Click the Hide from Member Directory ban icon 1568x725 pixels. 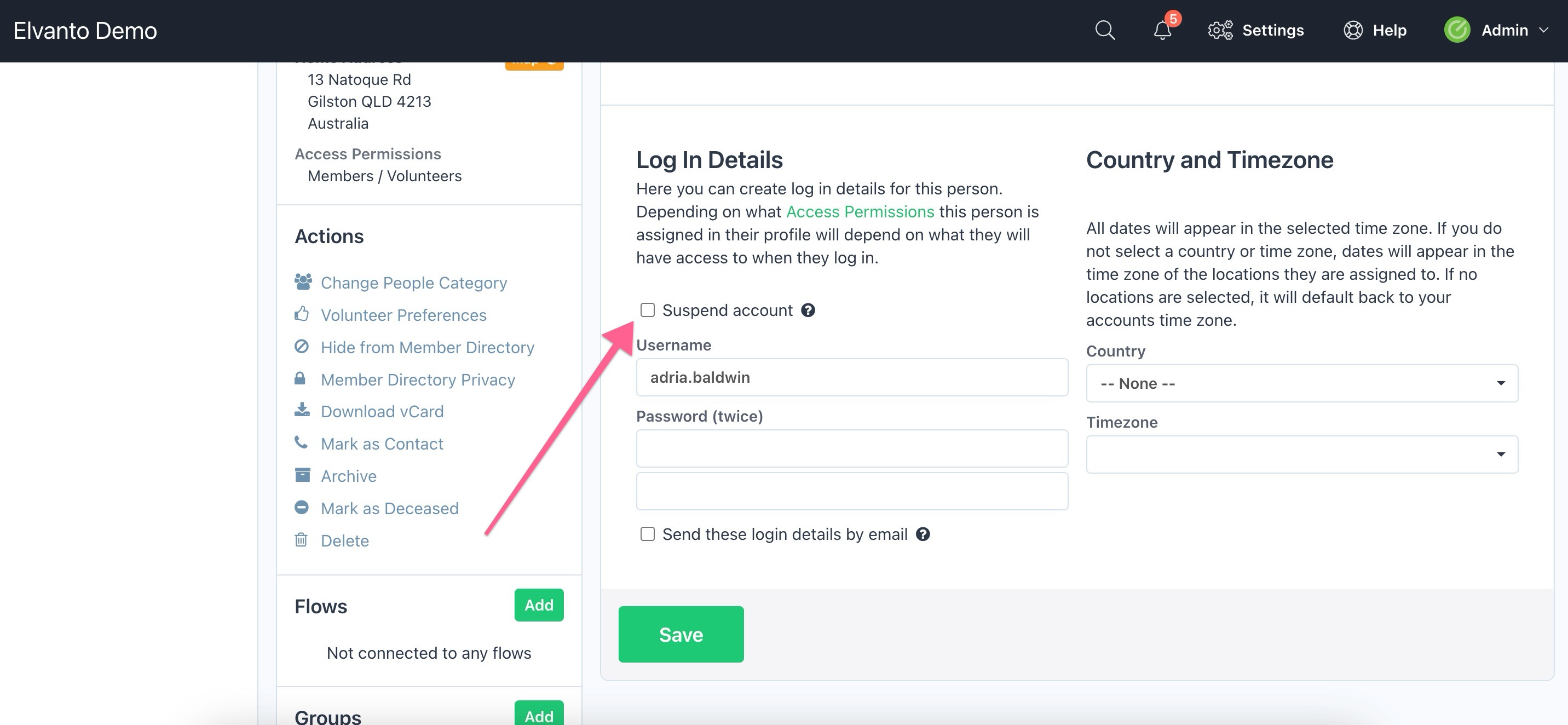coord(301,347)
